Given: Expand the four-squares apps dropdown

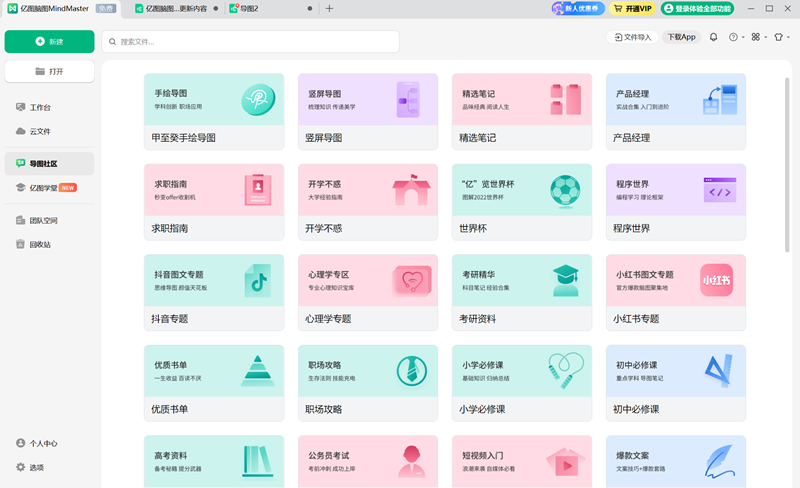Looking at the screenshot, I should click(757, 37).
